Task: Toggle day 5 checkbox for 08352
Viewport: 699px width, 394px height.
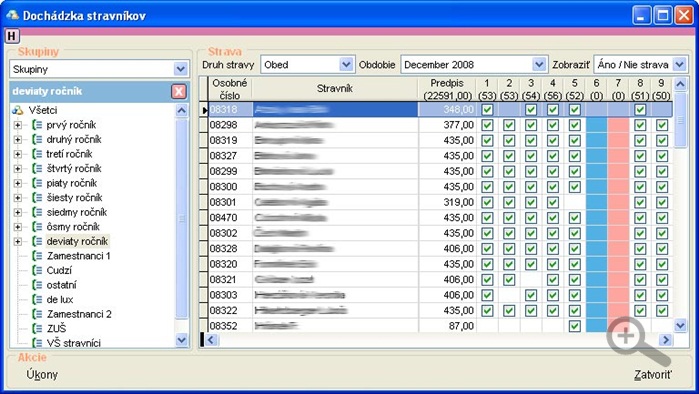Action: [575, 326]
